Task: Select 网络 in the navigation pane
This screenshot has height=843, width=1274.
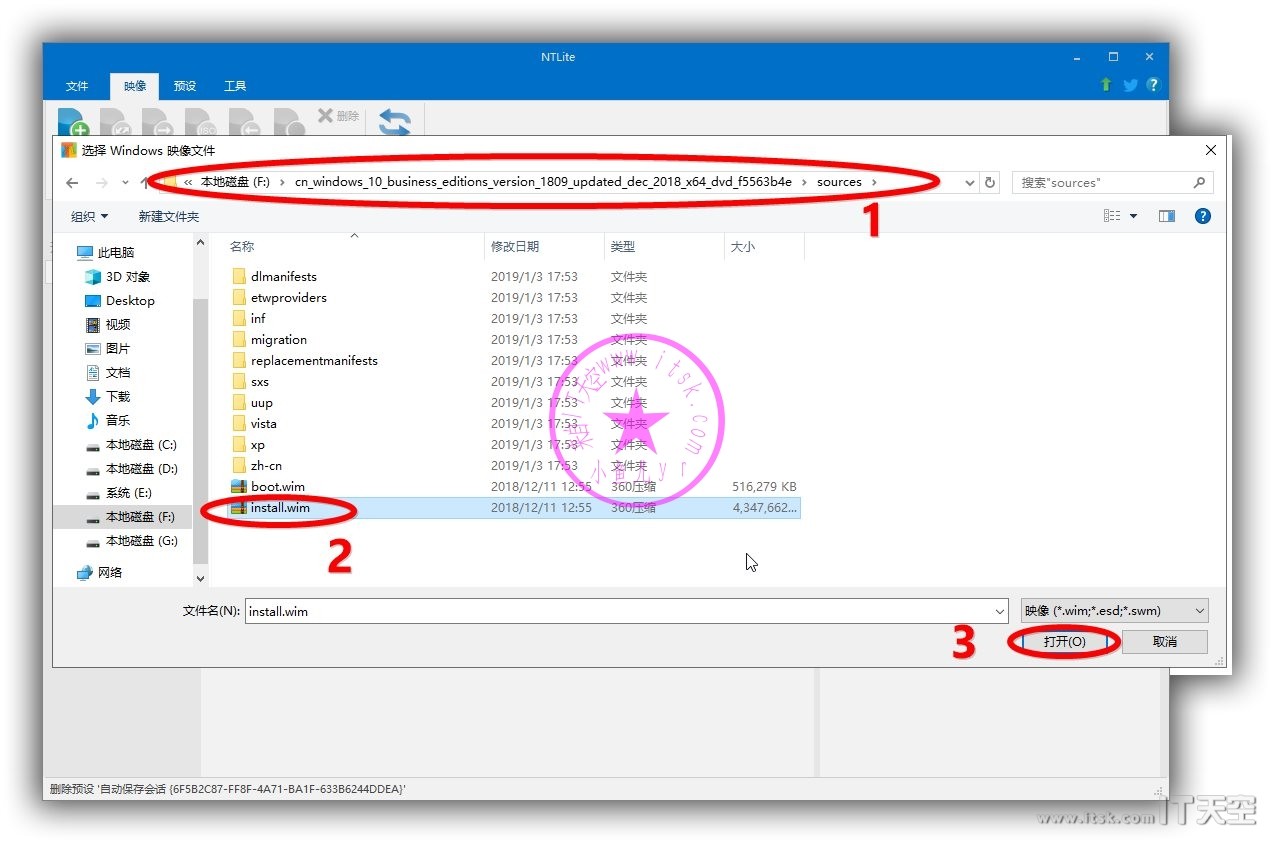Action: pos(100,573)
